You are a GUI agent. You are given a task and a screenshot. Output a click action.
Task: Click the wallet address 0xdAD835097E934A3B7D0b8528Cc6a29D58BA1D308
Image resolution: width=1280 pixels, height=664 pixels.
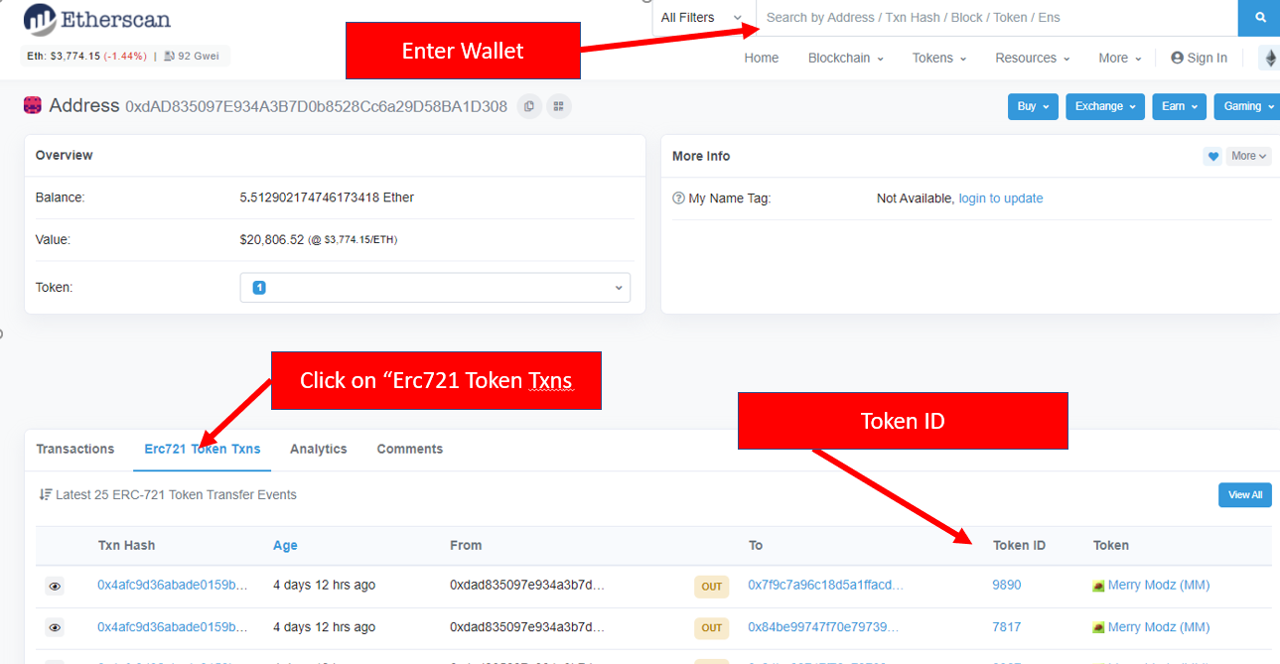(x=316, y=106)
